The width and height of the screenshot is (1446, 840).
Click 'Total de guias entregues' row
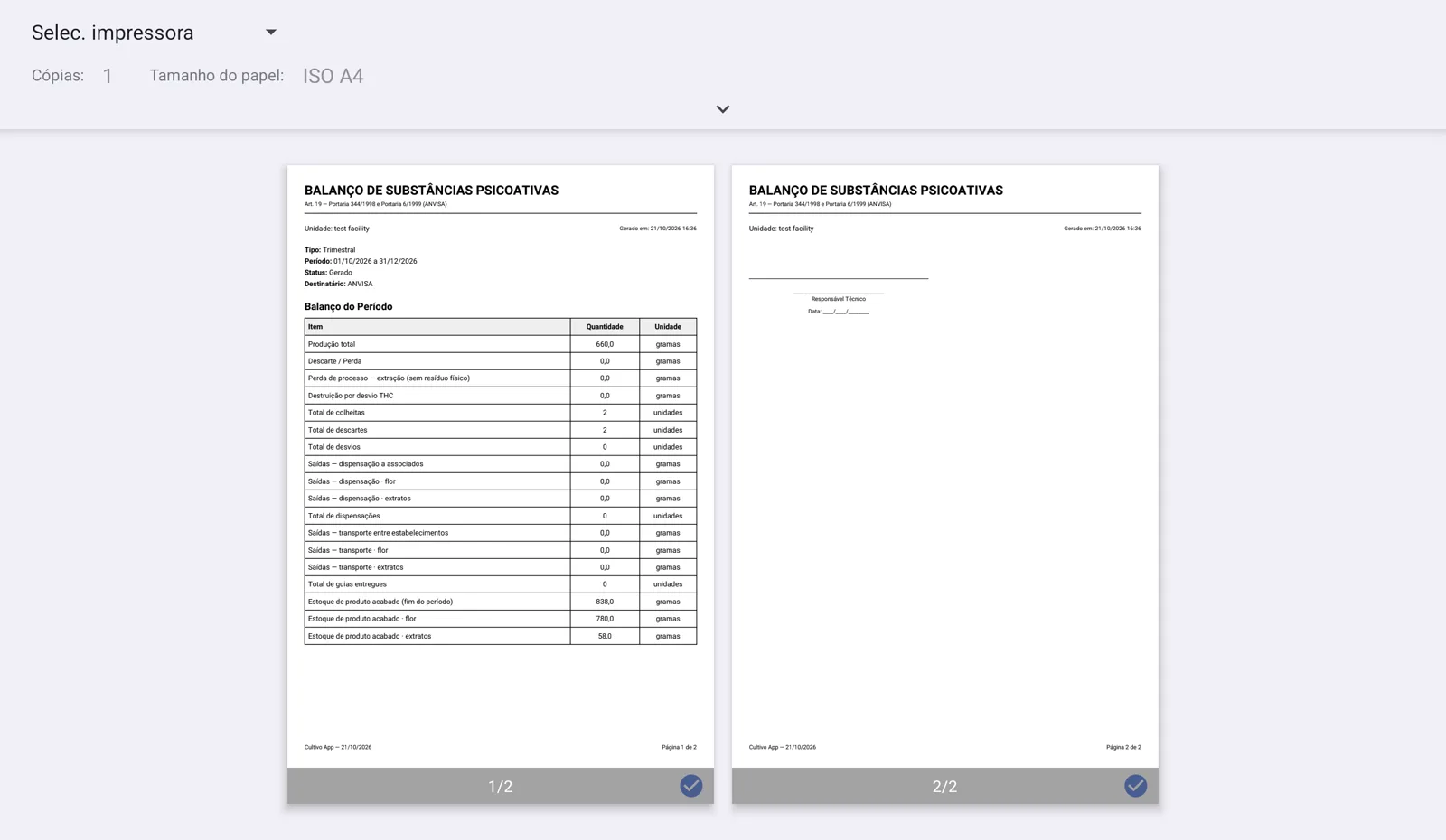501,584
